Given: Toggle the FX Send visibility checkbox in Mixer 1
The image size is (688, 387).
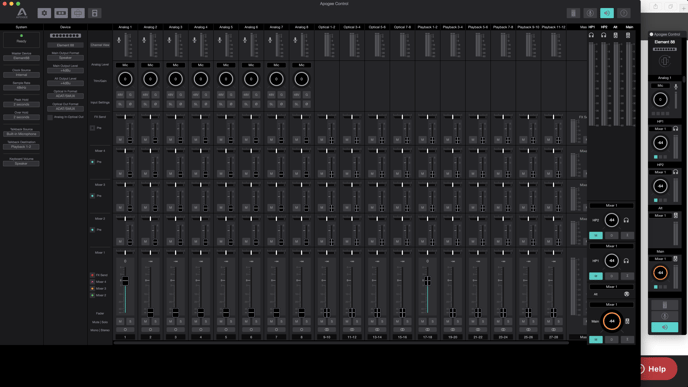Looking at the screenshot, I should [x=92, y=275].
